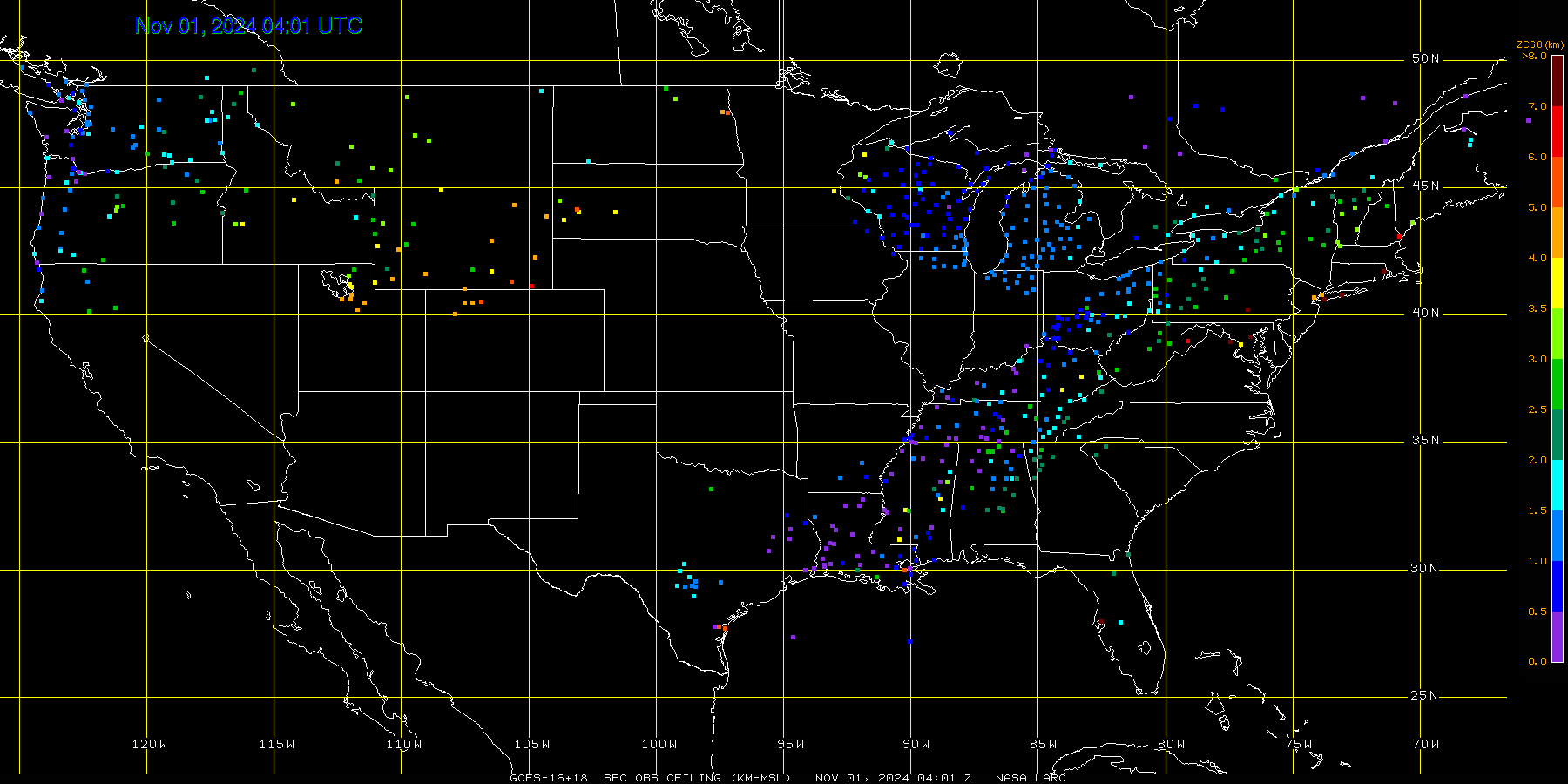Pick the 5.0 value on the color scale
Image resolution: width=1568 pixels, height=784 pixels.
(x=1538, y=207)
